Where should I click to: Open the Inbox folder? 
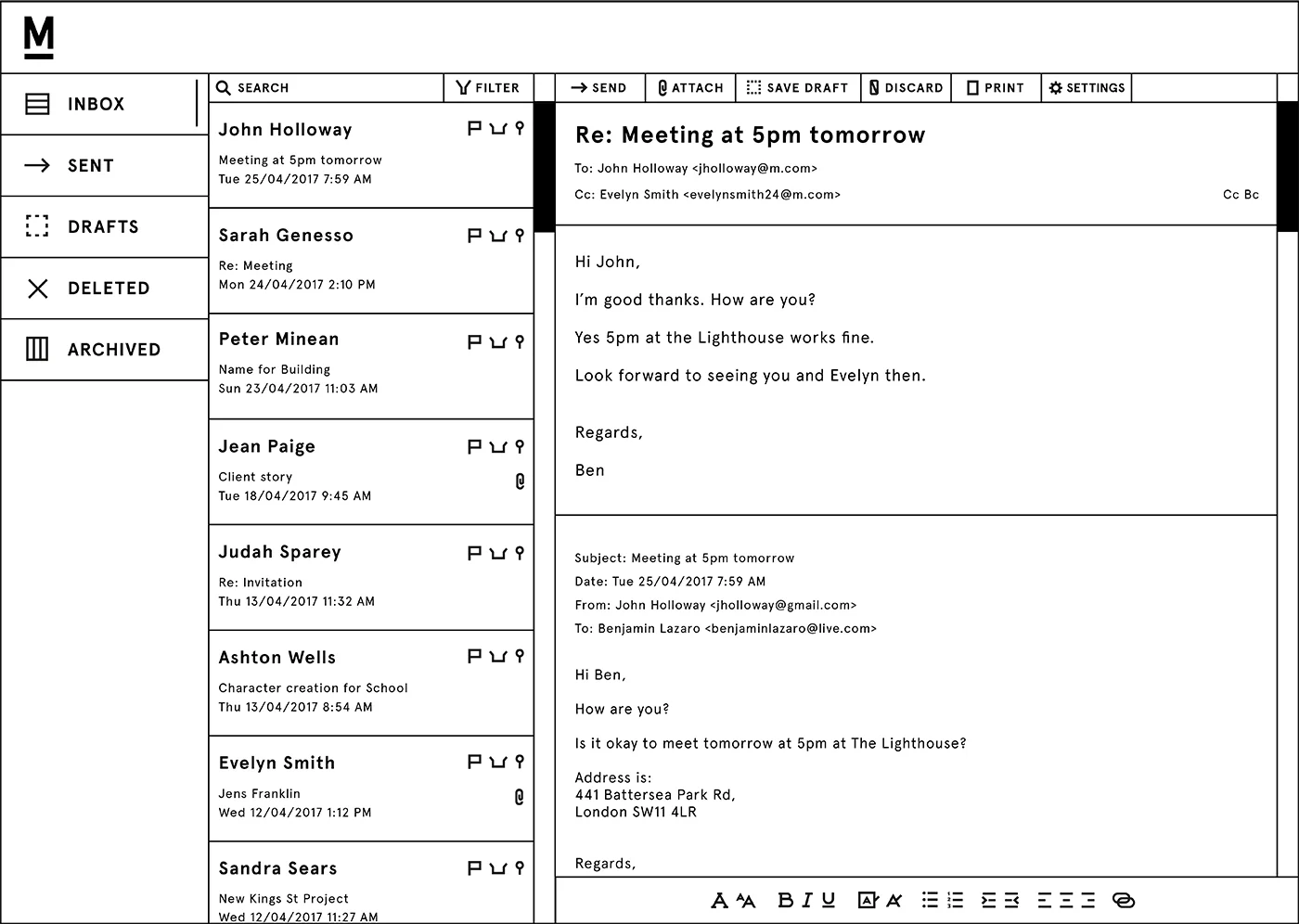[104, 104]
